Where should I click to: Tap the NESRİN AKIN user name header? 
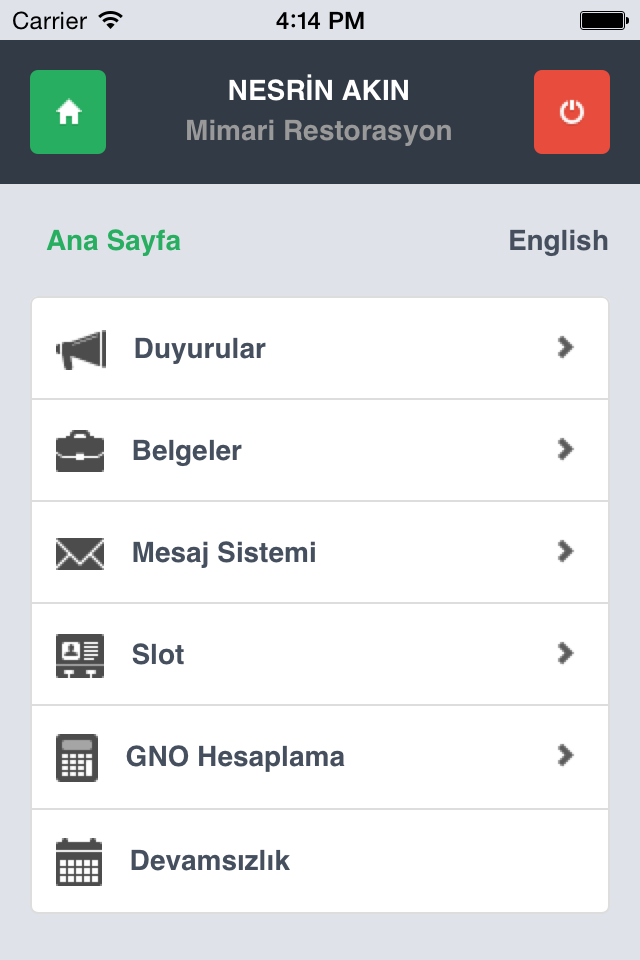click(x=318, y=91)
